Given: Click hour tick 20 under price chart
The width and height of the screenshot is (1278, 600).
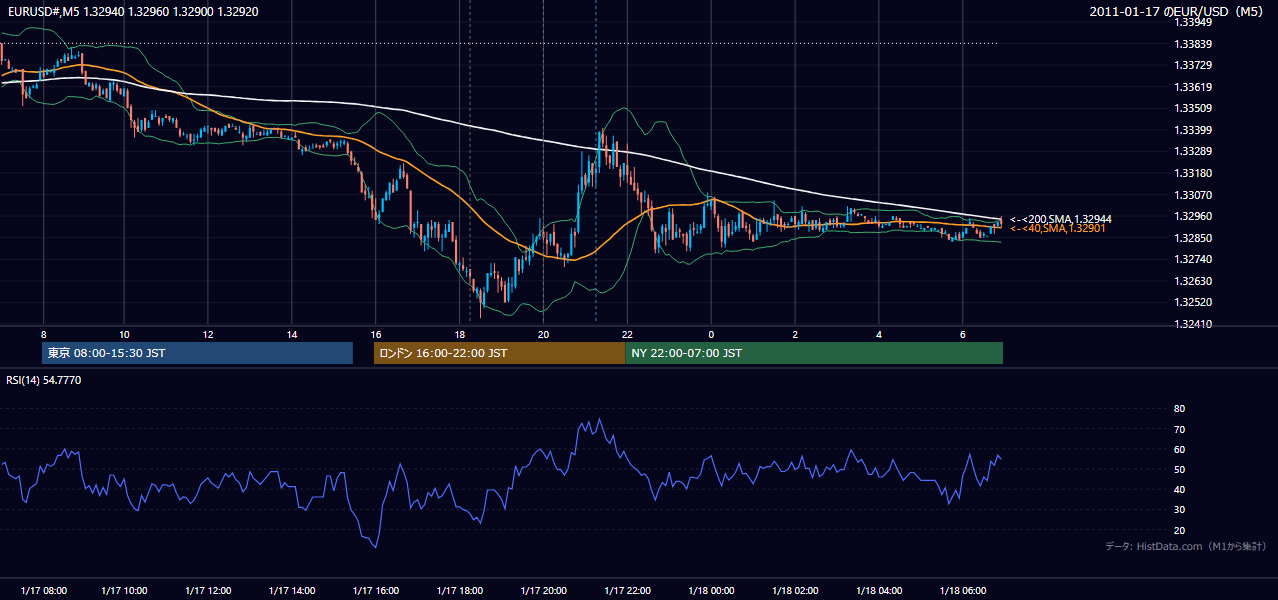Looking at the screenshot, I should point(543,334).
